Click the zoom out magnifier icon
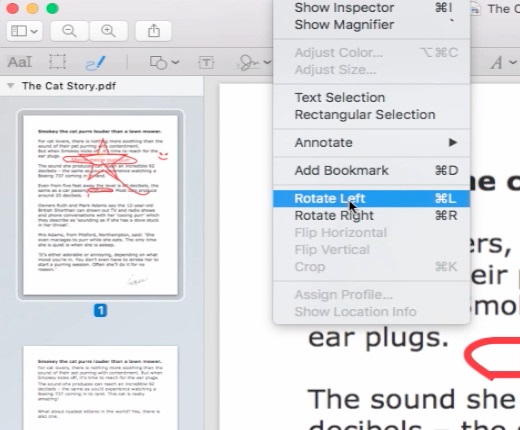This screenshot has height=430, width=520. [x=69, y=31]
